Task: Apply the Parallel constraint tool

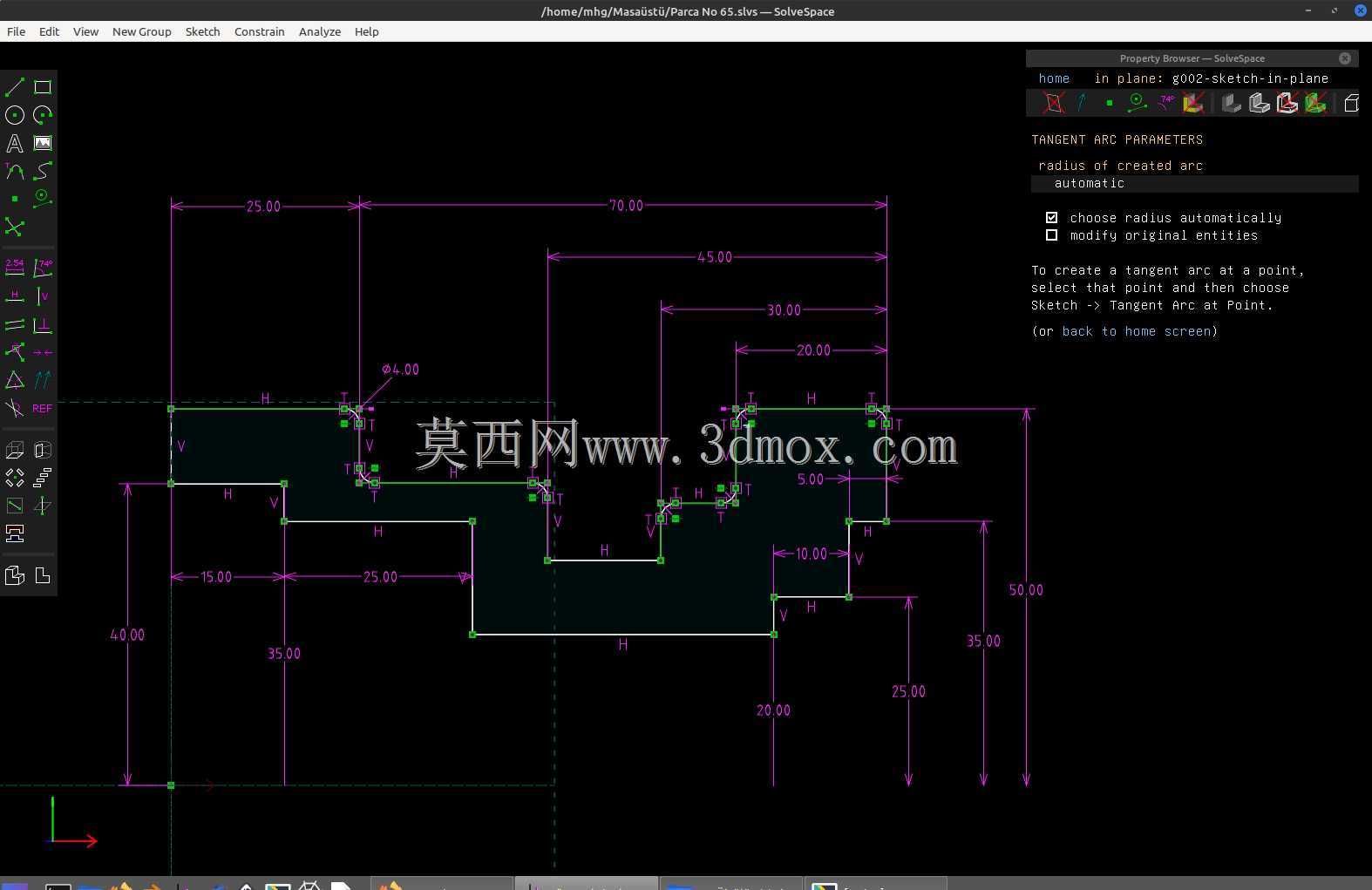Action: tap(15, 325)
